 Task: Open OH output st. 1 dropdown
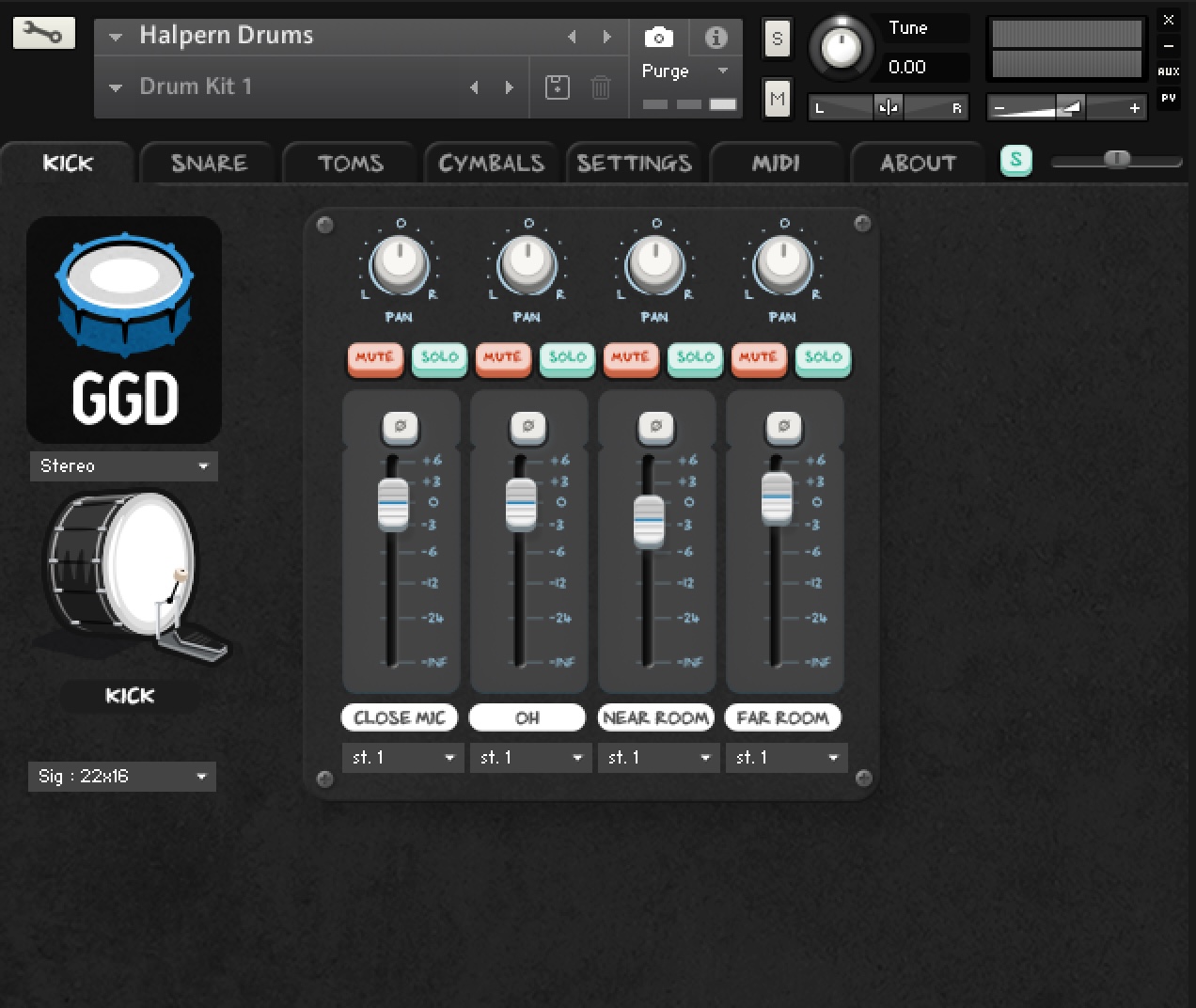(x=530, y=758)
